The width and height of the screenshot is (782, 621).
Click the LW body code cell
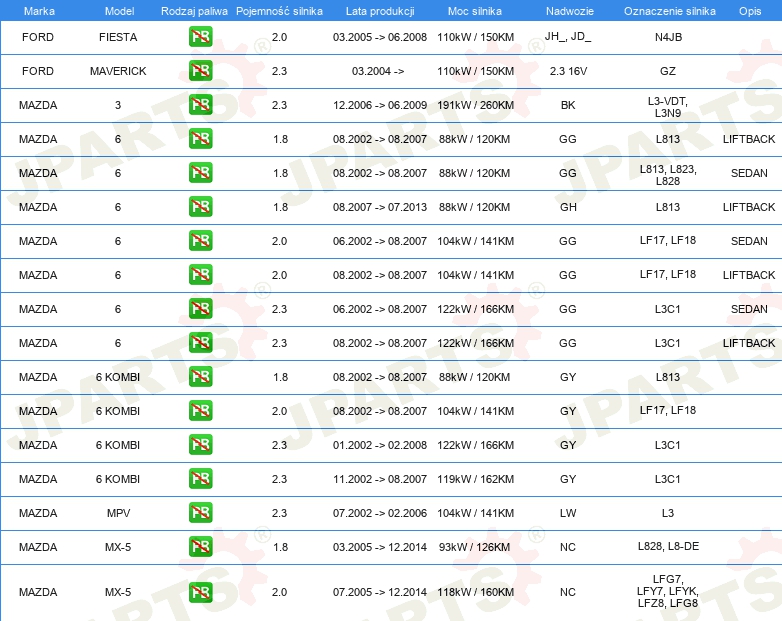pos(568,513)
